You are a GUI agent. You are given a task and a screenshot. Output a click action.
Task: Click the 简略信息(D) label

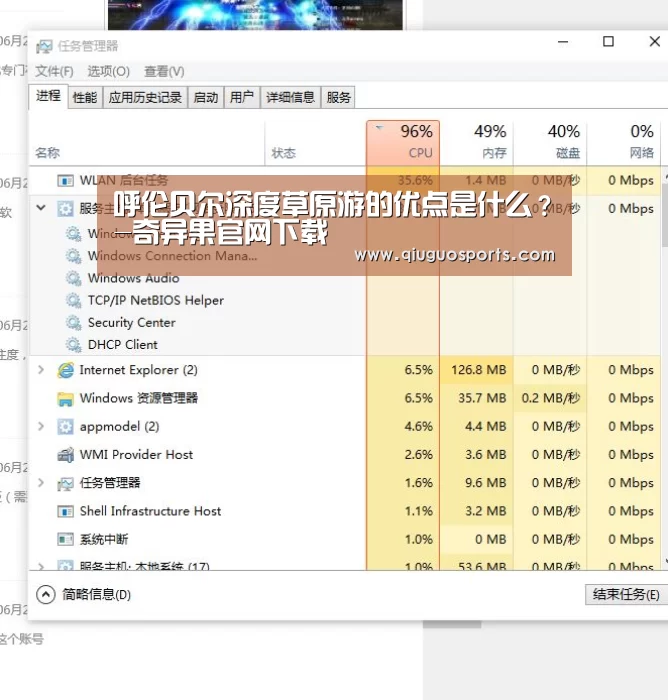click(x=96, y=595)
